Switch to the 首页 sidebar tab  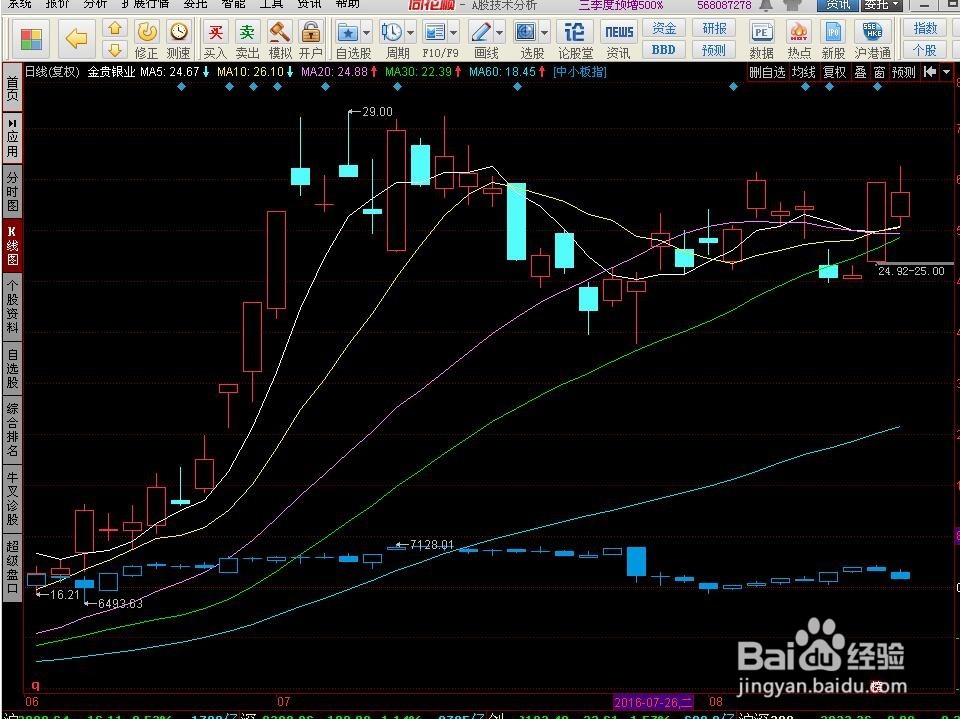(x=12, y=89)
